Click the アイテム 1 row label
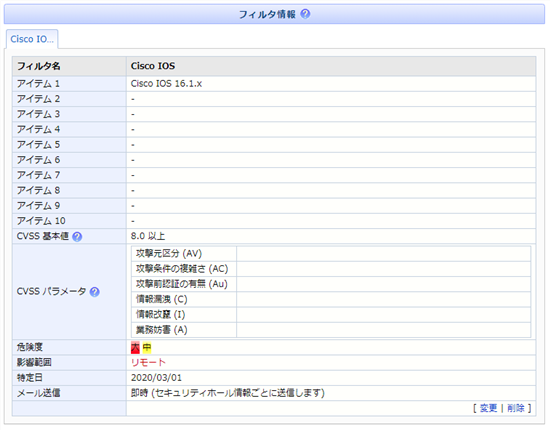 [38, 83]
